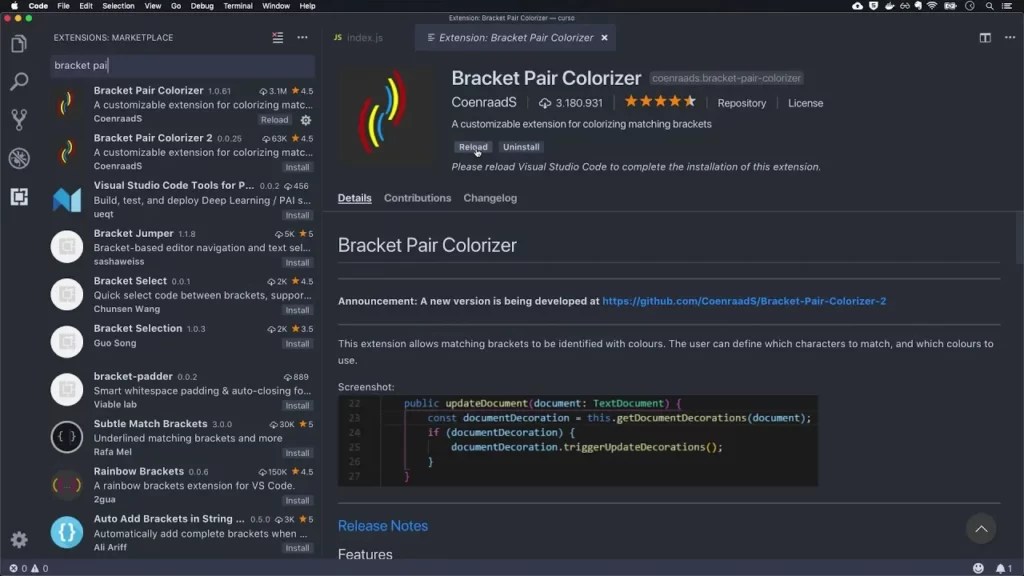Install Bracket Pair Colorizer 2
This screenshot has height=576, width=1024.
click(x=297, y=167)
